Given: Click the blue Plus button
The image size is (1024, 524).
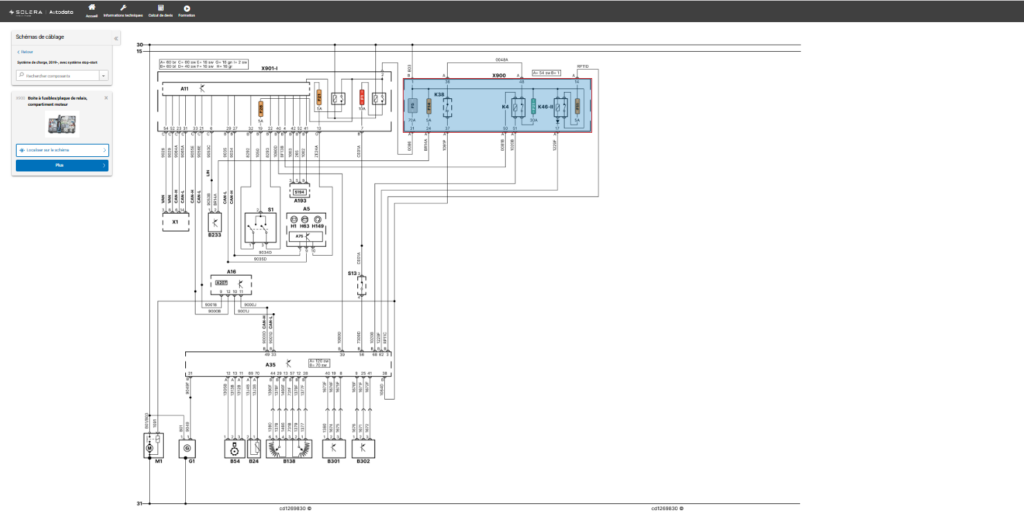Looking at the screenshot, I should pos(62,166).
